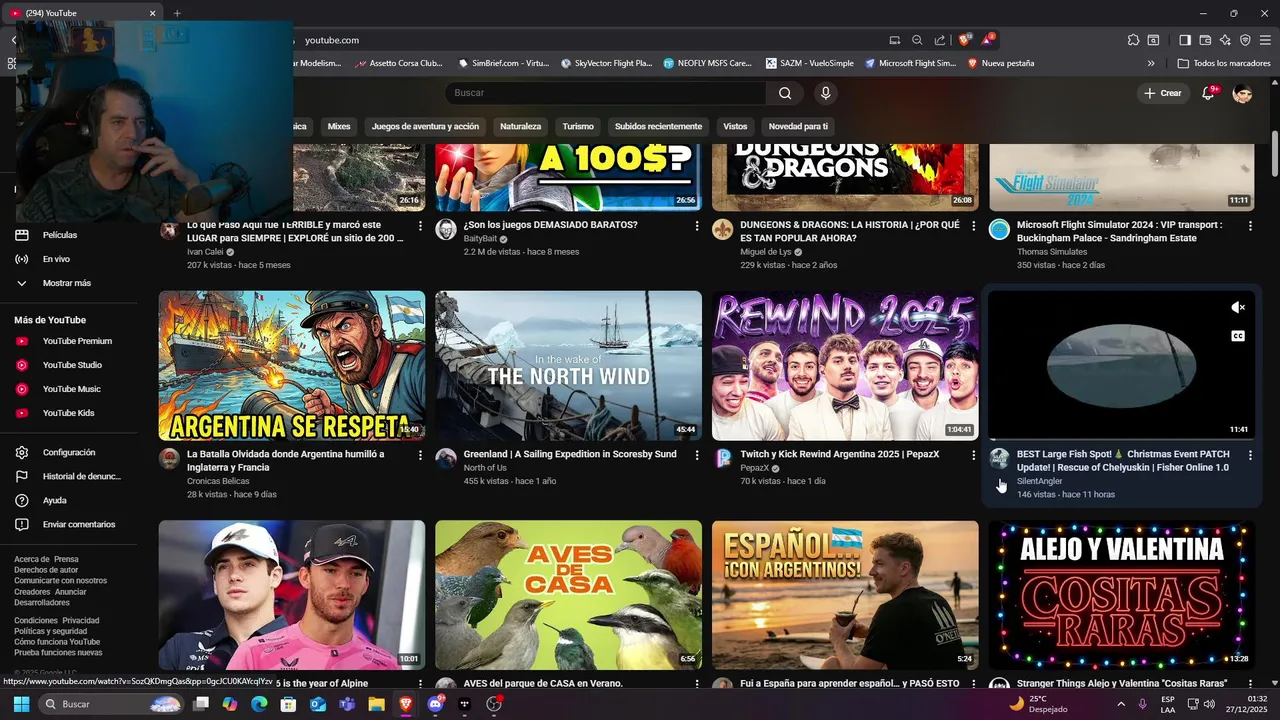Expand hidden bookmarks with double chevron
Screen dimensions: 1280x720
pos(1151,63)
